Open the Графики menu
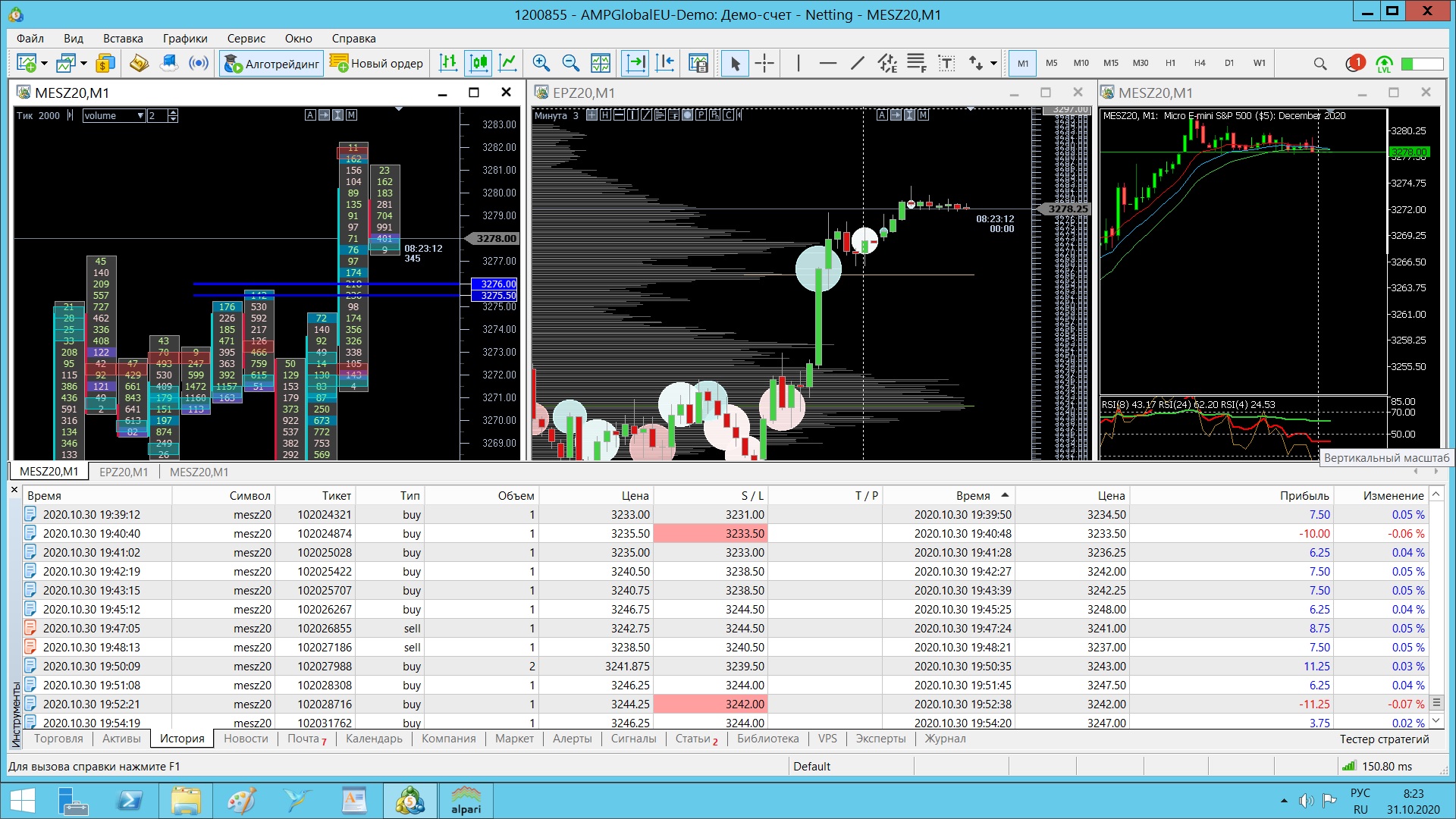1456x819 pixels. pos(184,39)
